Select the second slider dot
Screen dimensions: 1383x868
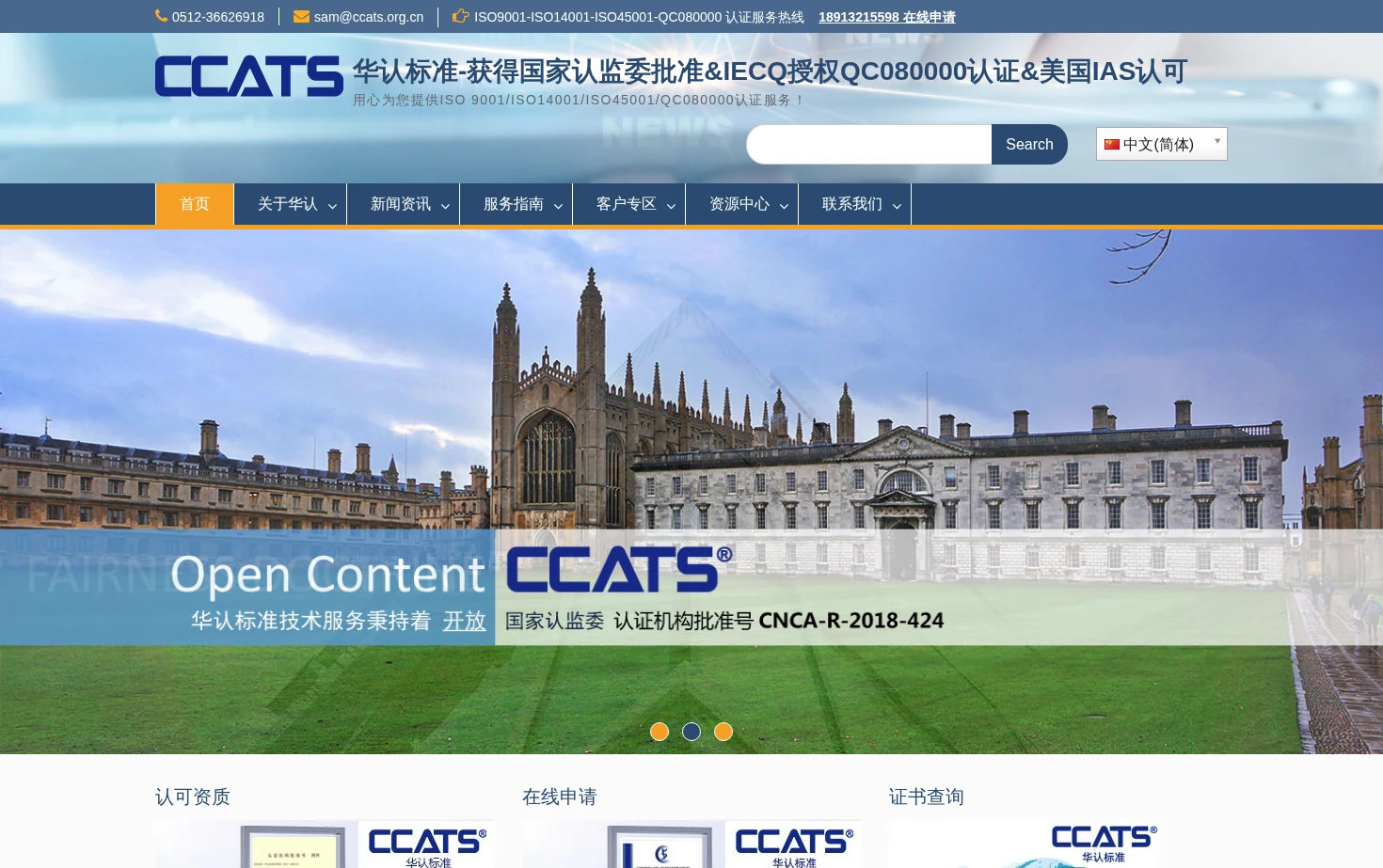[691, 732]
